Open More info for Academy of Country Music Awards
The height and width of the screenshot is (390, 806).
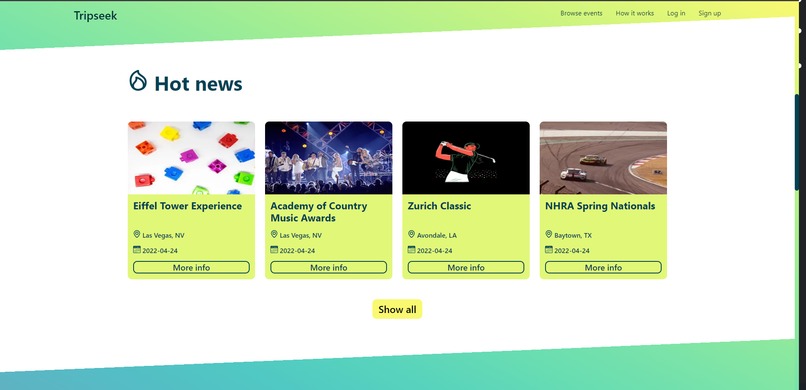[x=328, y=267]
